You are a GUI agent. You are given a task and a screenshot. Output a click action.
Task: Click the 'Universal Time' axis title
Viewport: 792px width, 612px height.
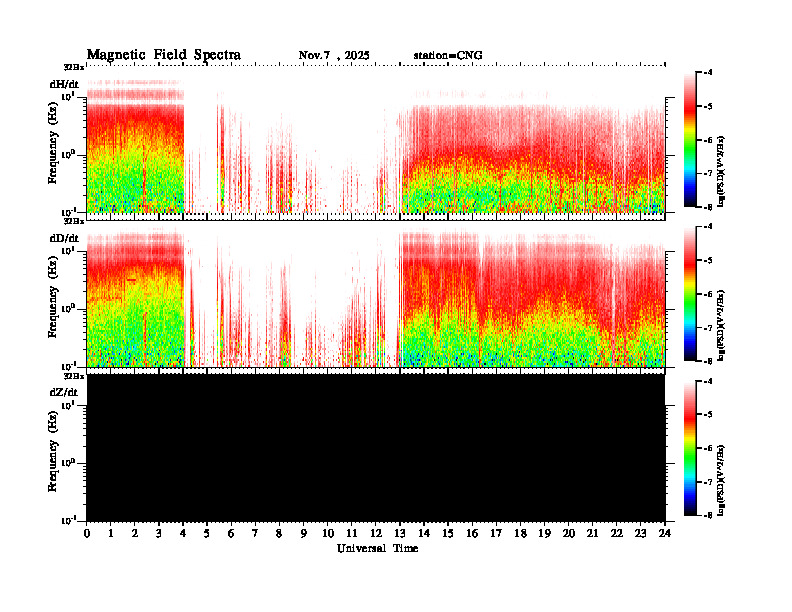(x=377, y=548)
